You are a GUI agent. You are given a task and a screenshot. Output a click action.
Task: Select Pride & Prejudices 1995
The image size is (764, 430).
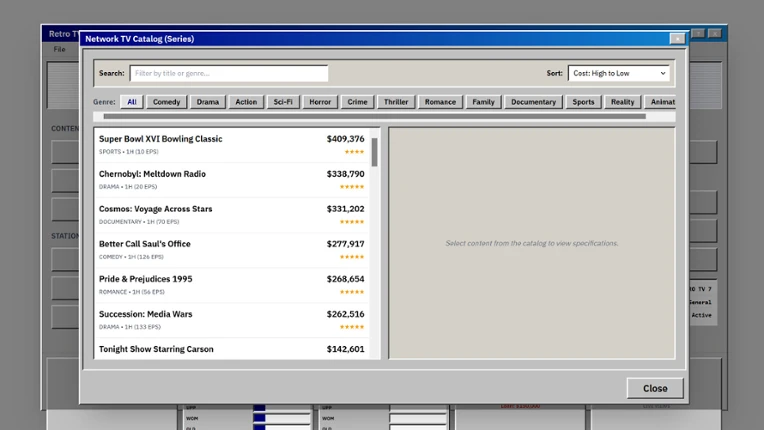(x=231, y=285)
